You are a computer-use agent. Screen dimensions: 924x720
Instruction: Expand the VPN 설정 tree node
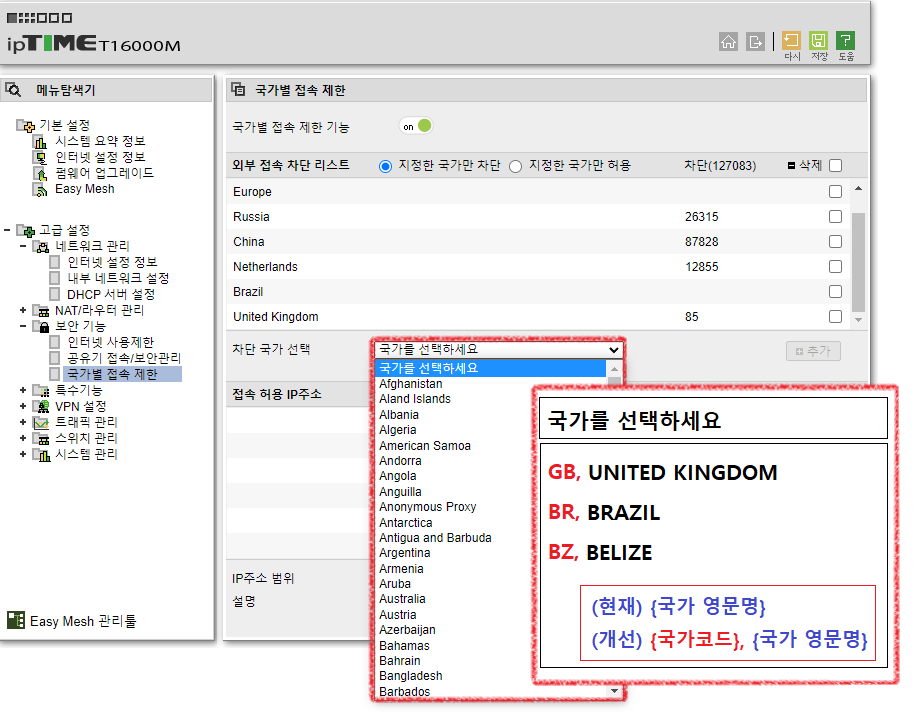tap(22, 406)
